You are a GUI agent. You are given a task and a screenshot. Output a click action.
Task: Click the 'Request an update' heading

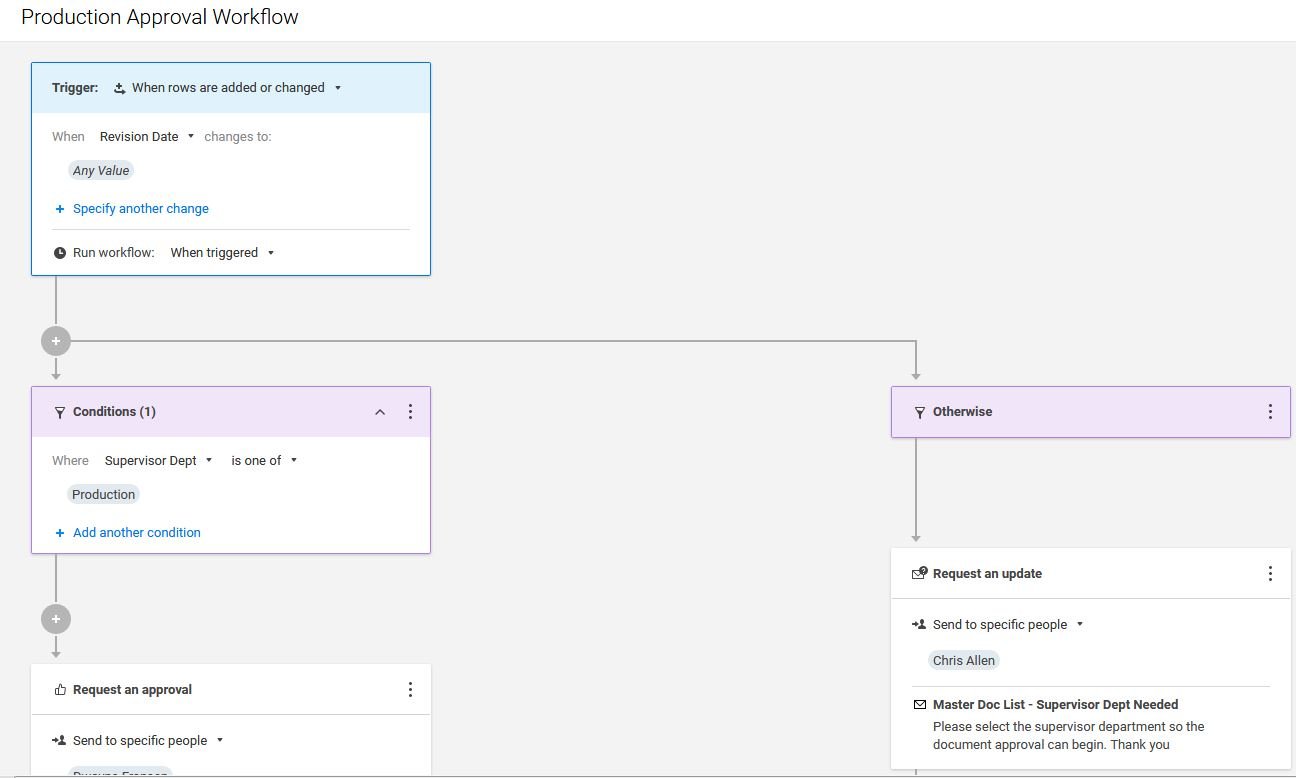click(987, 574)
